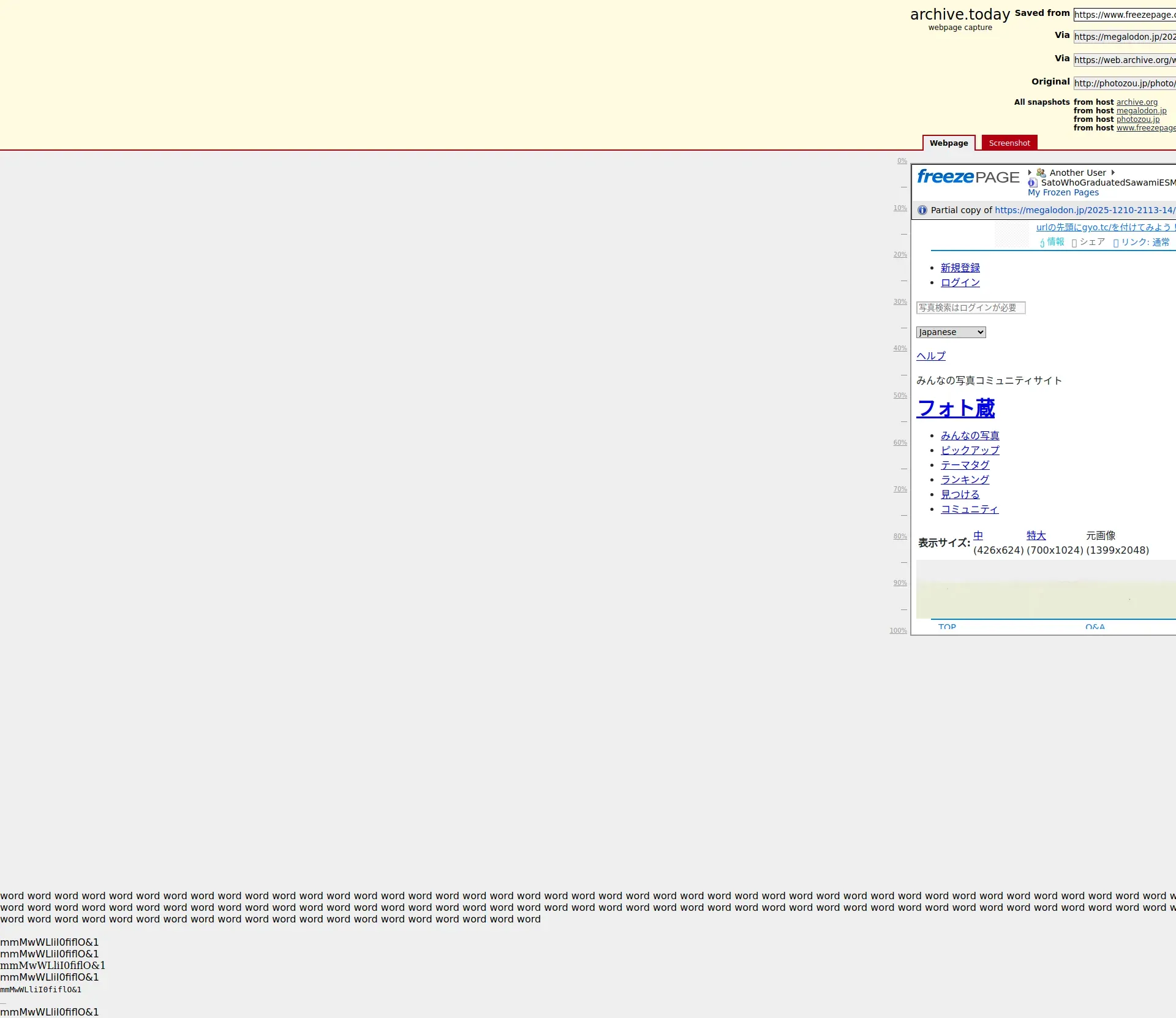1176x1018 pixels.
Task: Click the photo search input field
Action: (970, 307)
